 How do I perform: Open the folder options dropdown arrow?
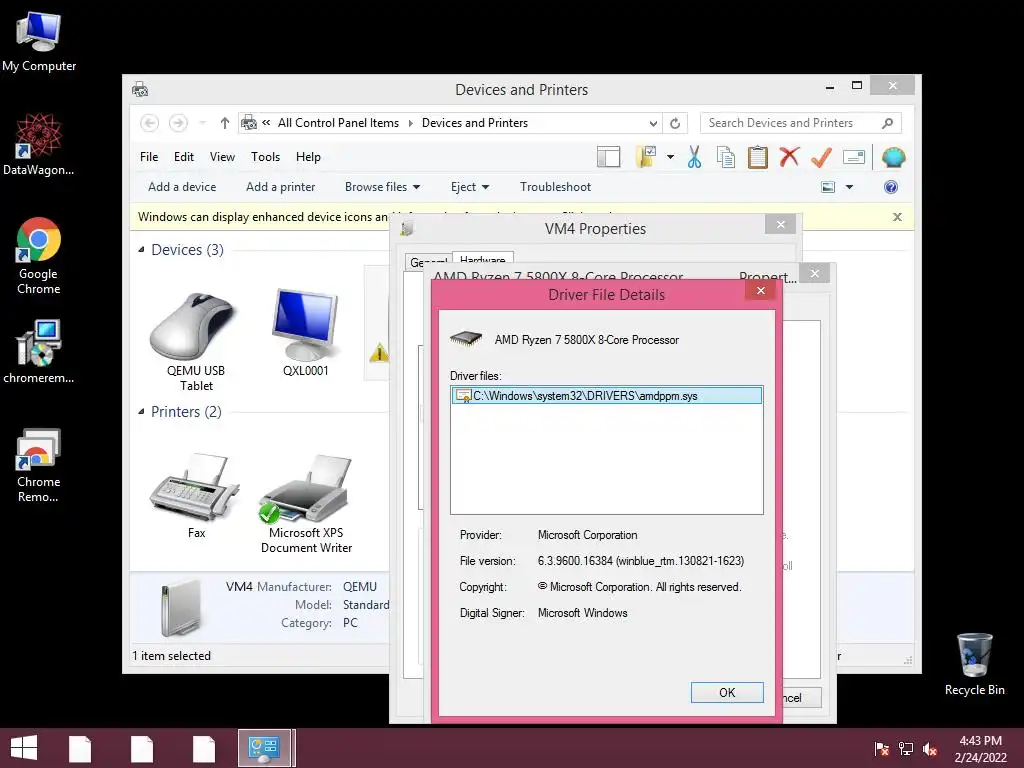(x=670, y=157)
